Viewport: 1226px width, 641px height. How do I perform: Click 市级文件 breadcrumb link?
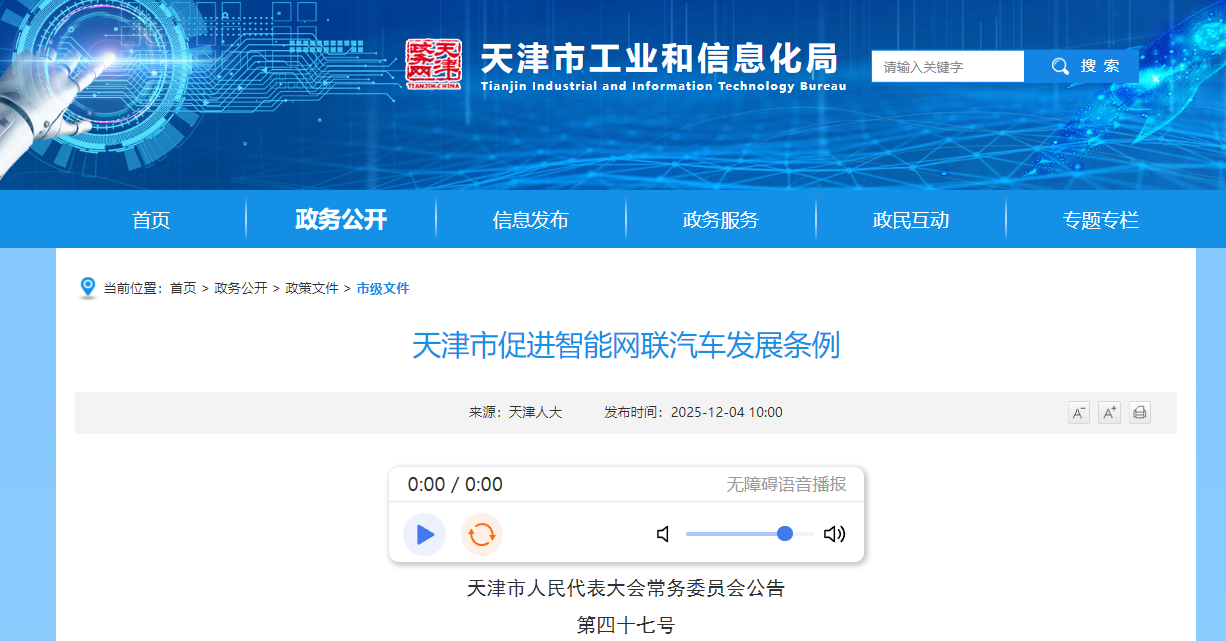(383, 288)
